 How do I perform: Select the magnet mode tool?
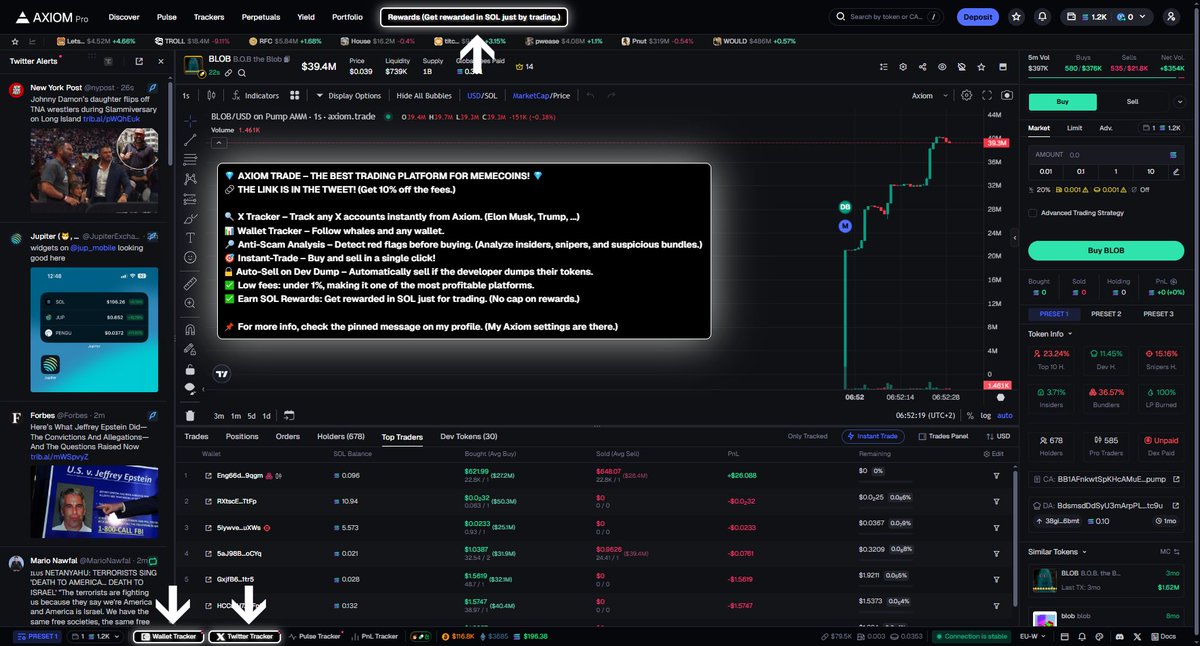pyautogui.click(x=191, y=329)
